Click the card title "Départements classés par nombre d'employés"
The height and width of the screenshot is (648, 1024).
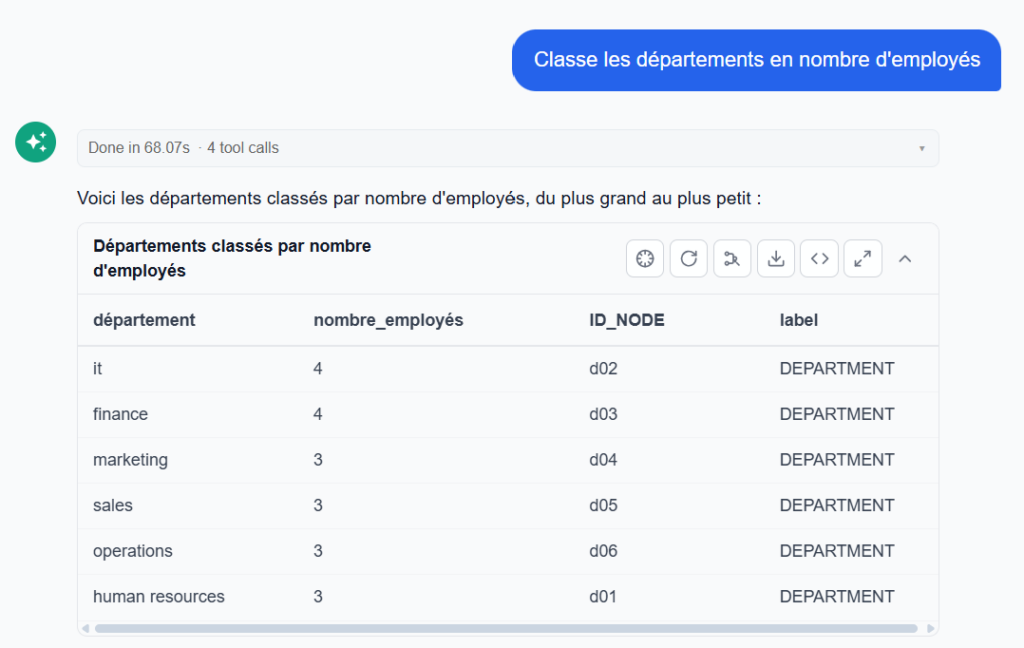coord(232,258)
